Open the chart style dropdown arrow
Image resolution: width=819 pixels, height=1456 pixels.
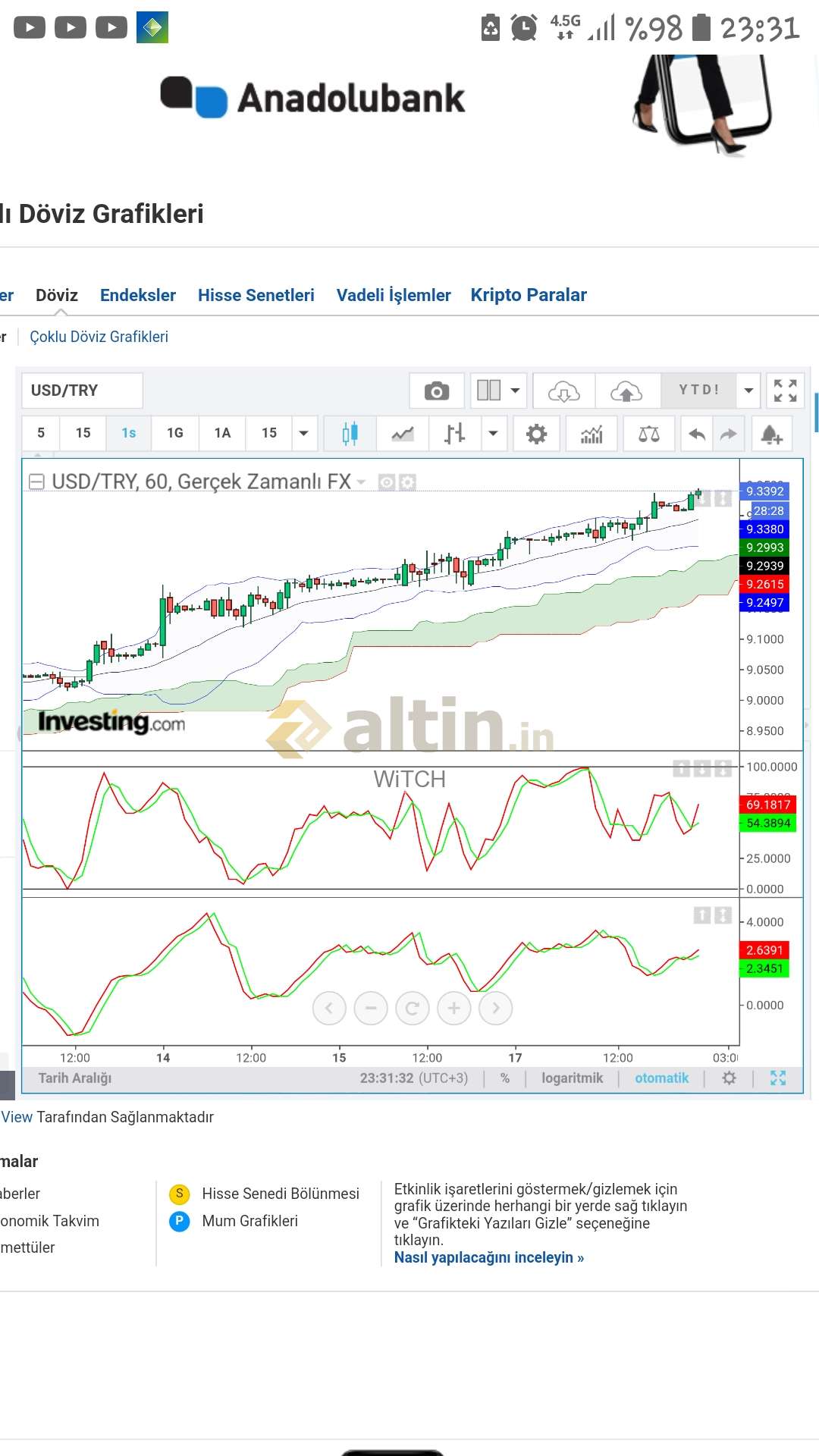point(493,434)
